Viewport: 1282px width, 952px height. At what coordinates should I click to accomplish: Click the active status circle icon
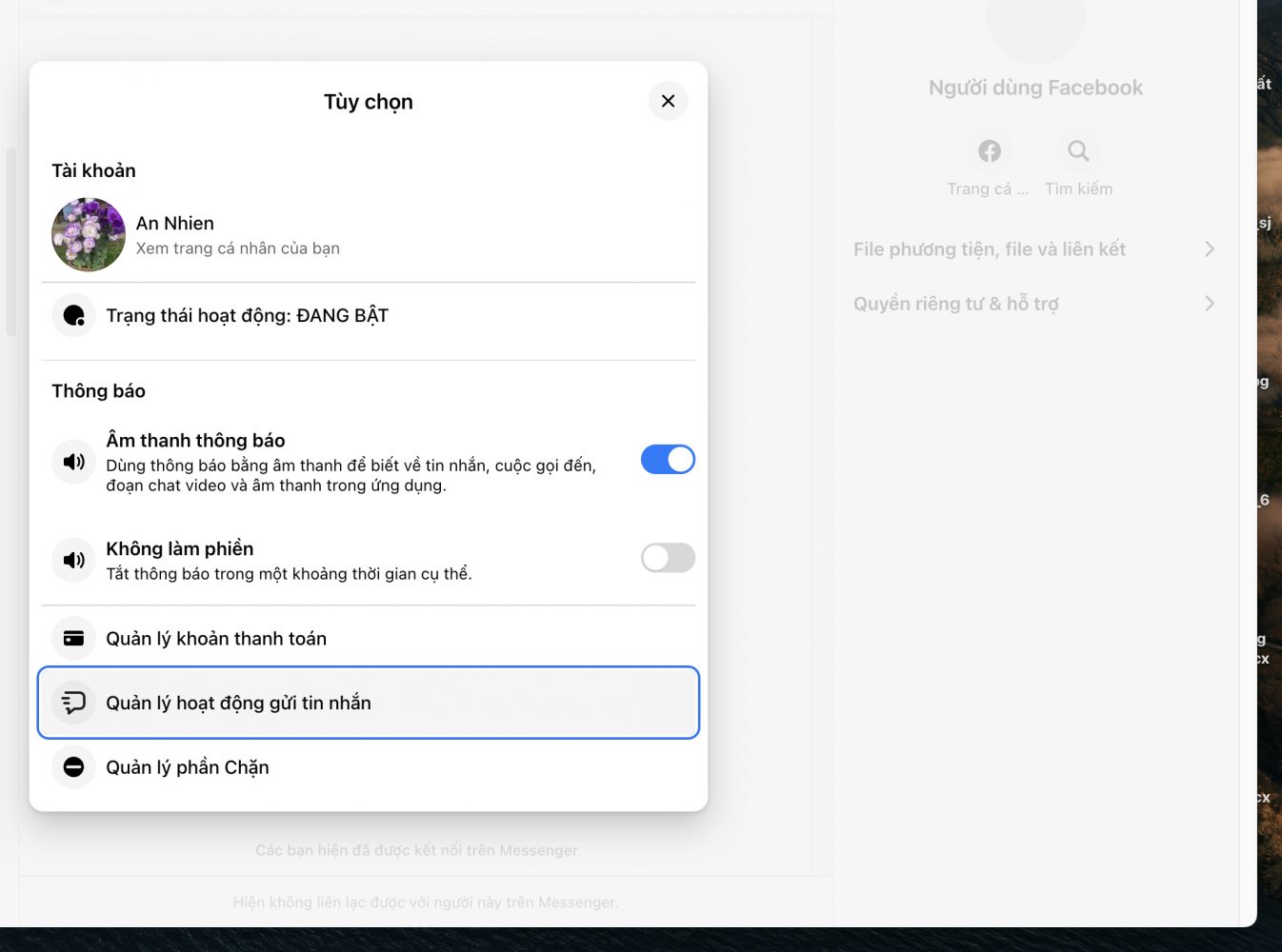(x=73, y=316)
